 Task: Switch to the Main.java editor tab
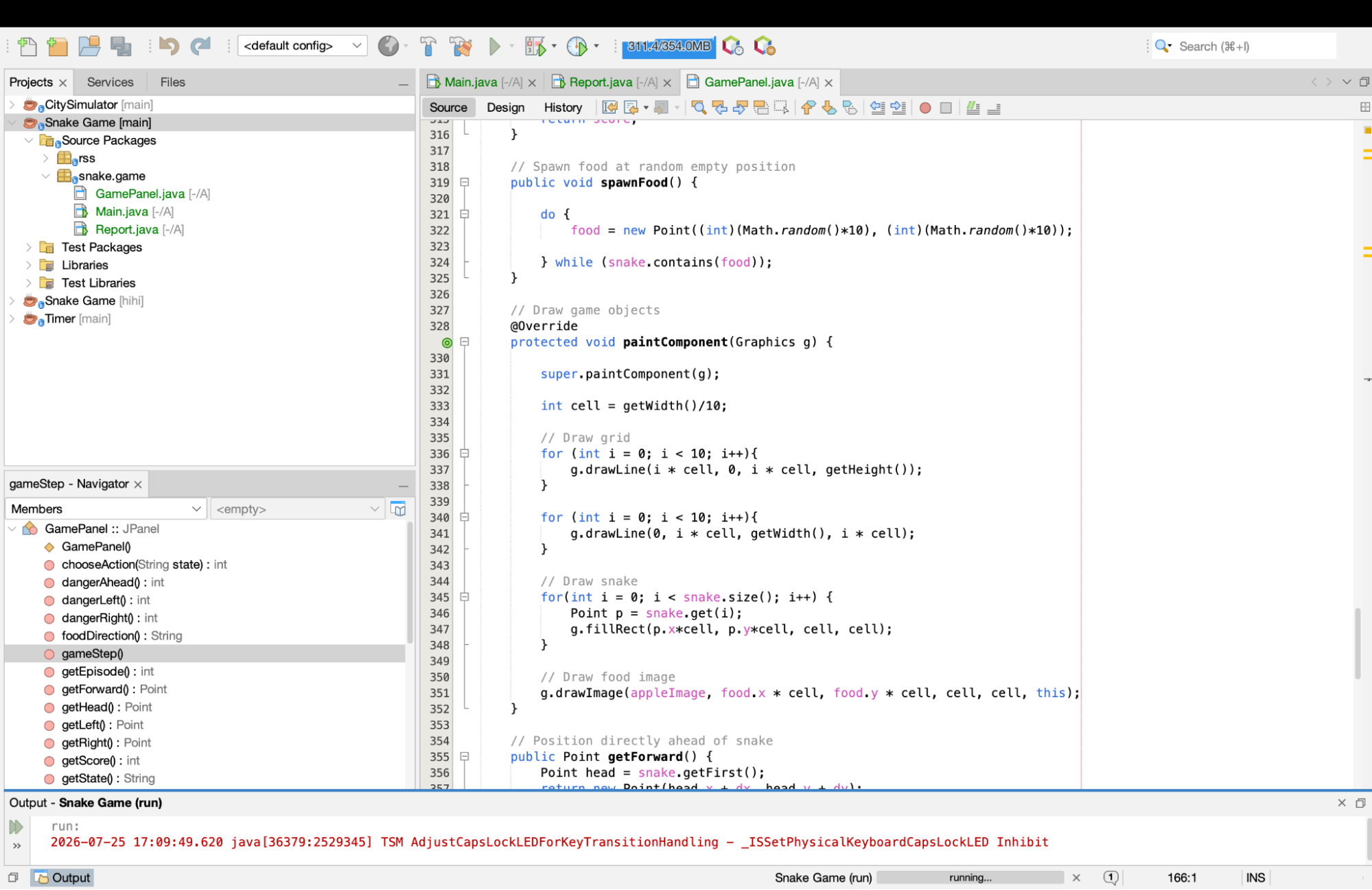470,82
